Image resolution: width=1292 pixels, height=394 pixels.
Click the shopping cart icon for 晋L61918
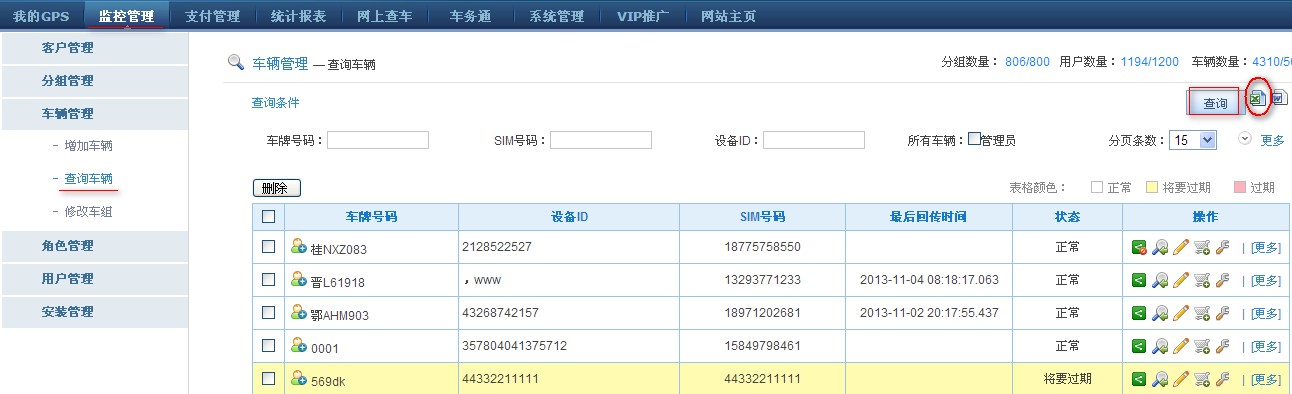[x=1202, y=280]
